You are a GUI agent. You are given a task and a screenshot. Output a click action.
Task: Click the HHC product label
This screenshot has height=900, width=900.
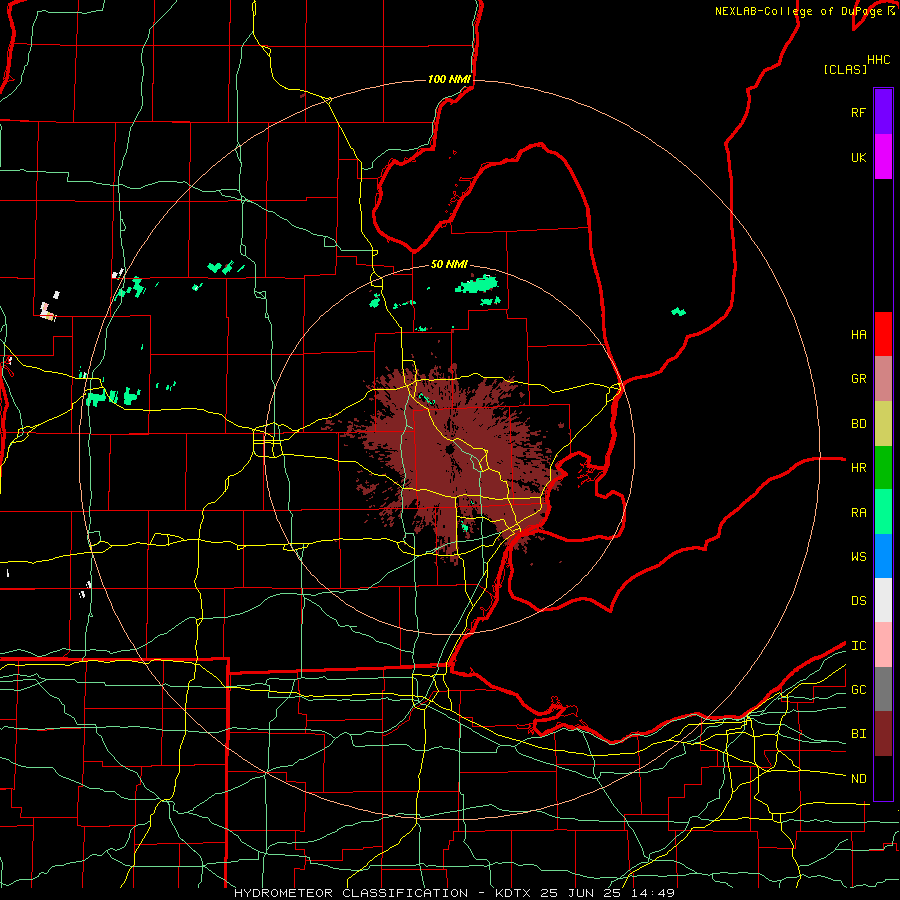879,60
